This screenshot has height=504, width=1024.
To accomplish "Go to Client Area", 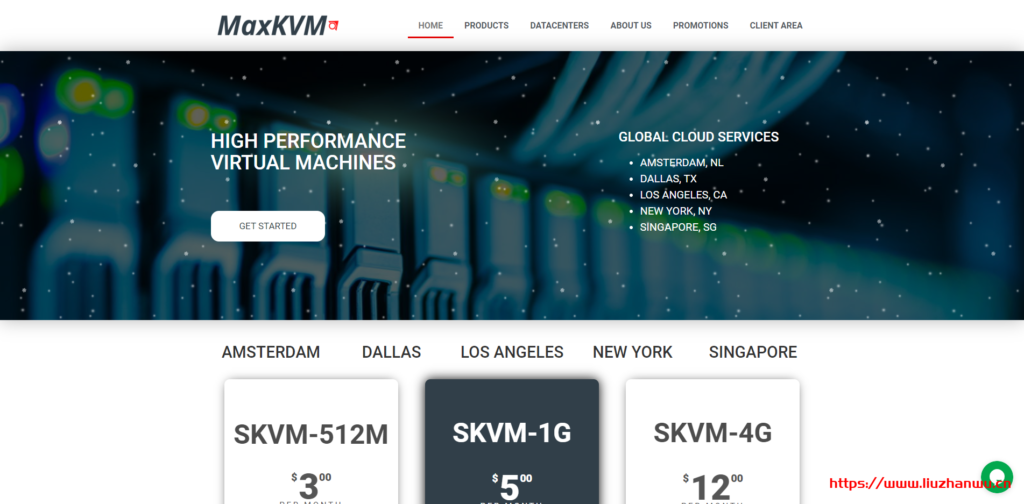I will point(776,26).
